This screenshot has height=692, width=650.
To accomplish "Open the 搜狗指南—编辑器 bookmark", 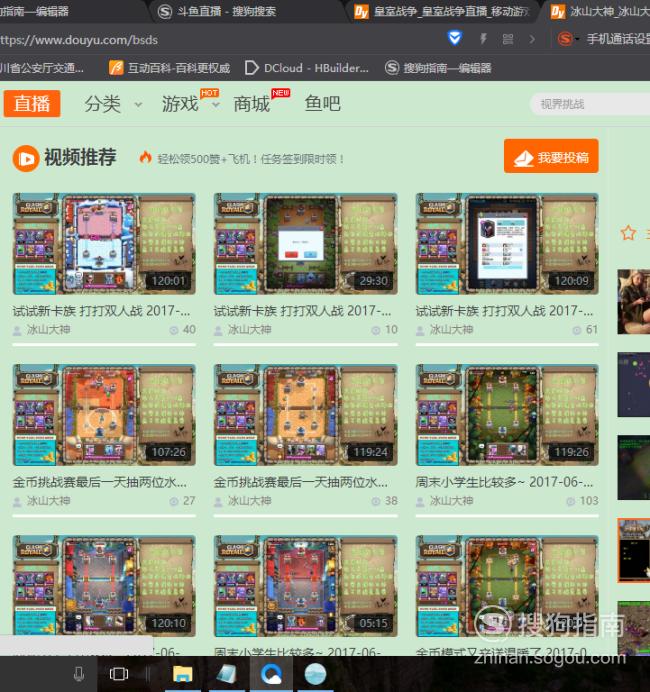I will (438, 68).
